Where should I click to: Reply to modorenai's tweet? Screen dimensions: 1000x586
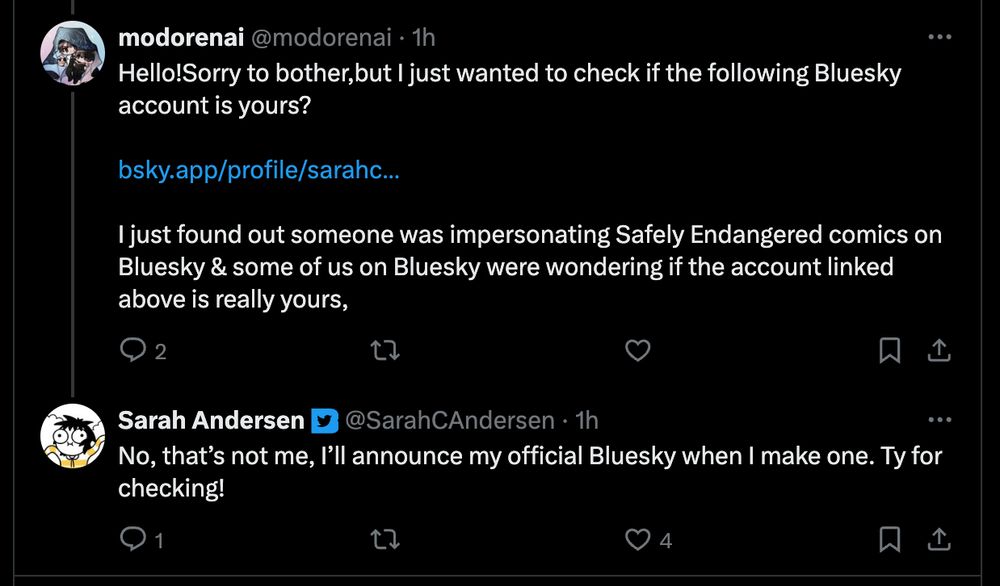pyautogui.click(x=134, y=351)
